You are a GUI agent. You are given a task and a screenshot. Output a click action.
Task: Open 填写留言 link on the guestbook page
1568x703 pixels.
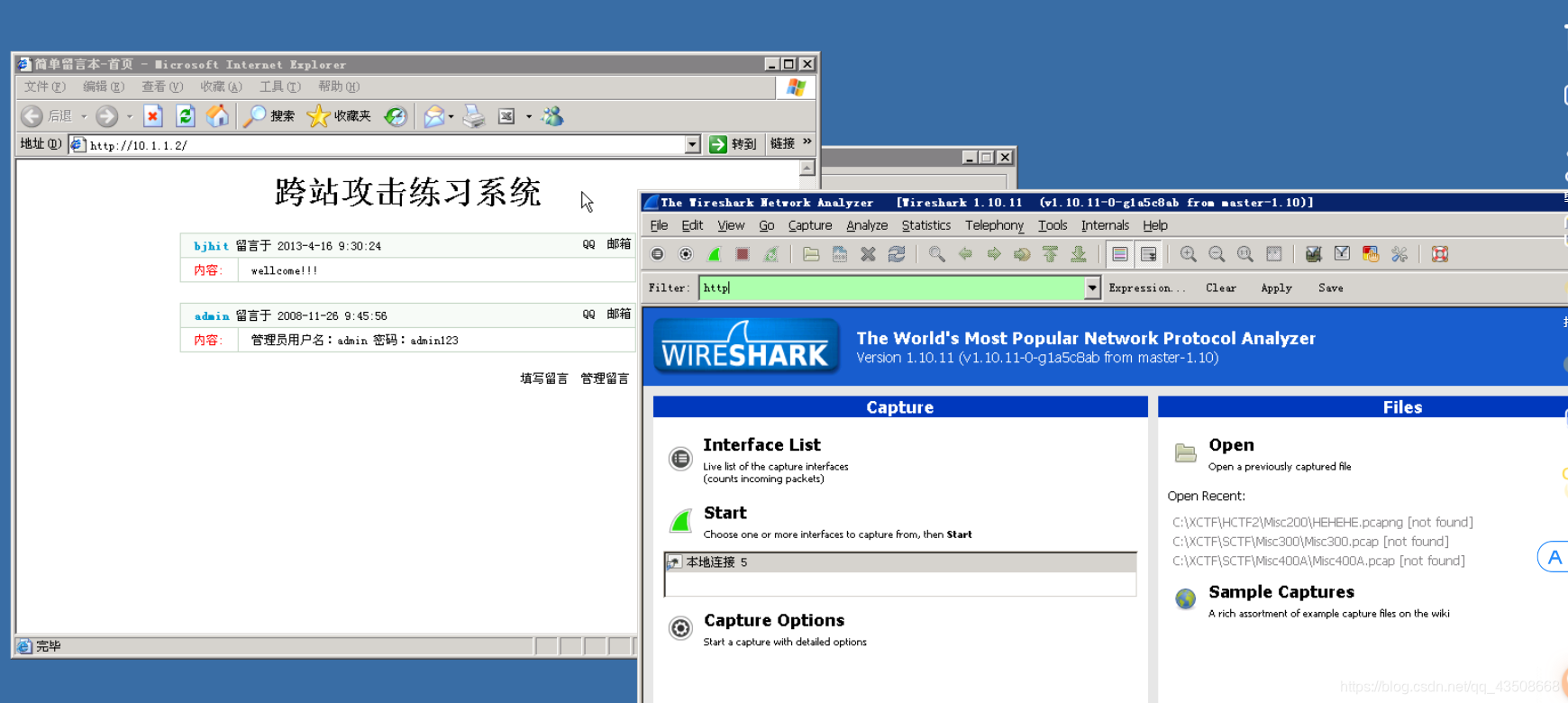[x=543, y=379]
